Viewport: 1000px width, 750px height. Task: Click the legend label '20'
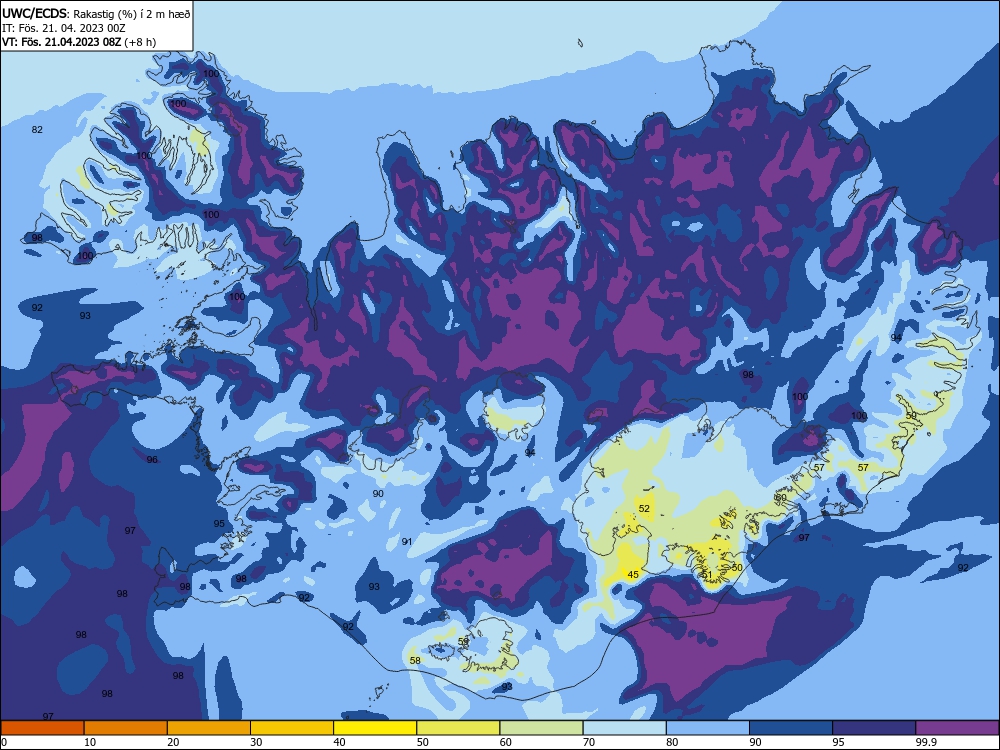pyautogui.click(x=173, y=742)
